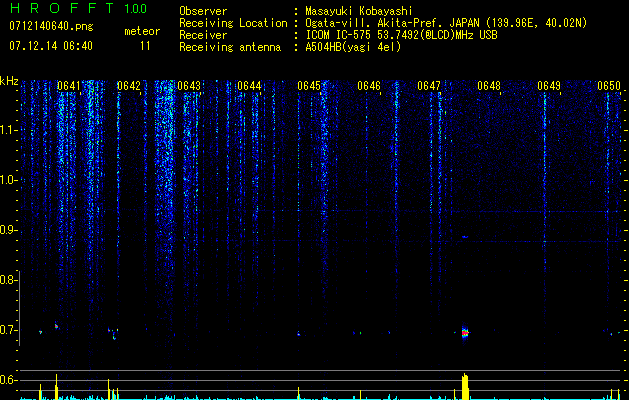Click the 0.9 kHz frequency axis label
629x400 pixels.
8,230
